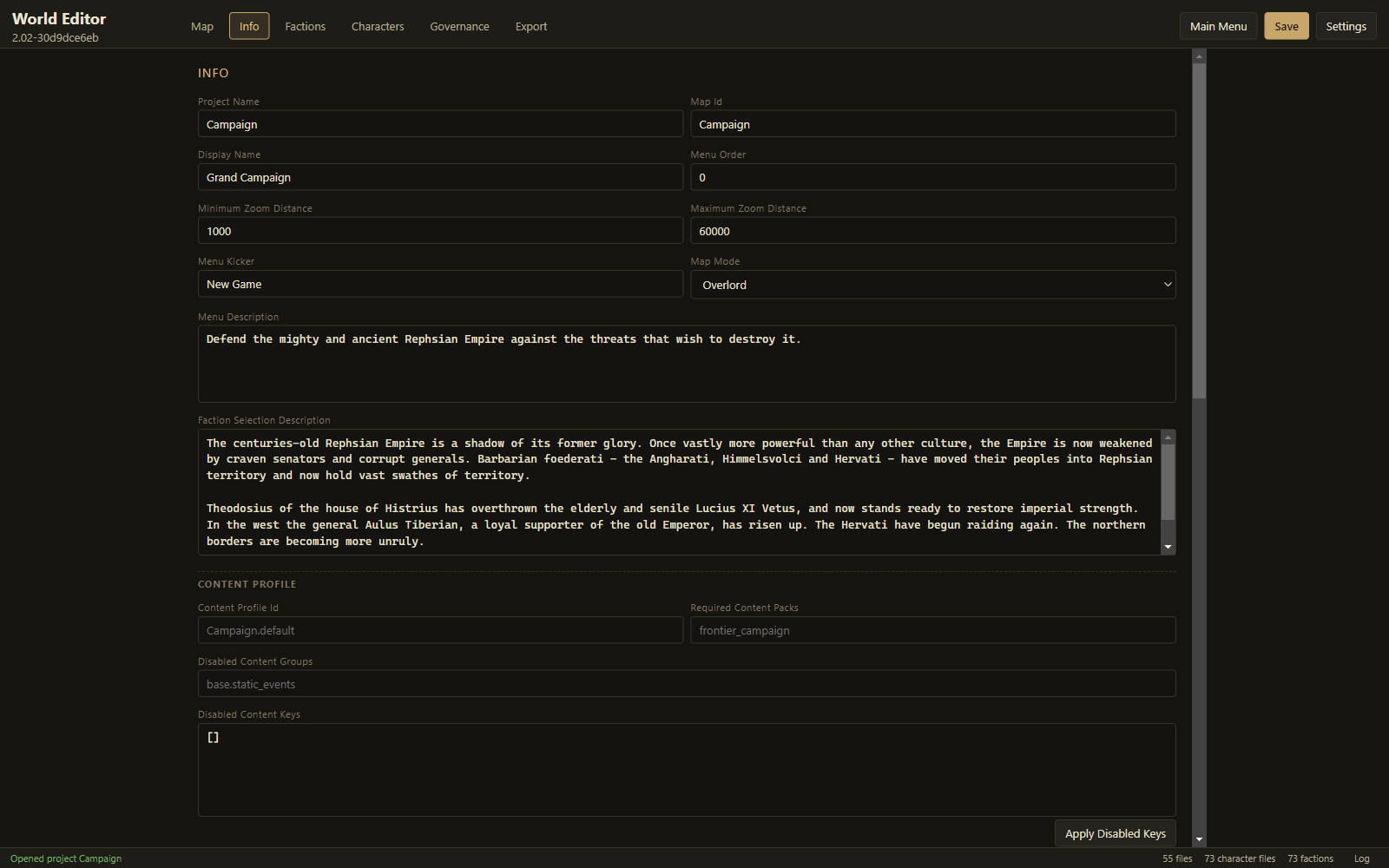Open the Map tab
The height and width of the screenshot is (868, 1389).
[202, 26]
